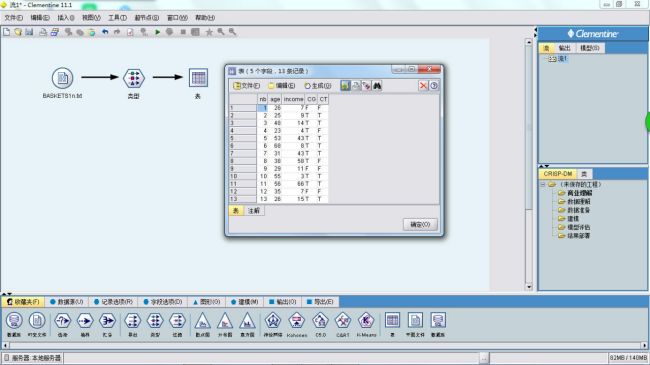Click the Open stream toolbar icon
650x365 pixels.
(x=18, y=32)
